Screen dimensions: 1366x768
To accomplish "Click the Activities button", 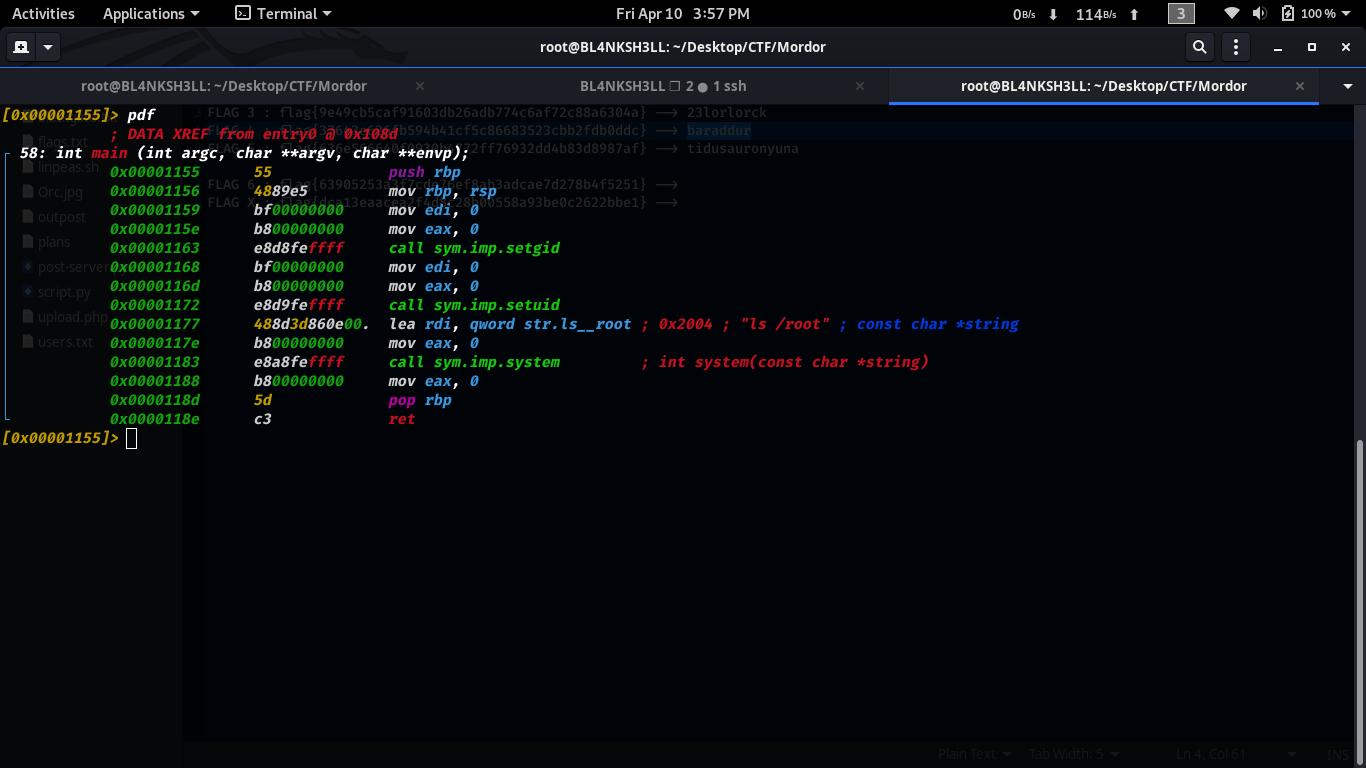I will coord(43,14).
